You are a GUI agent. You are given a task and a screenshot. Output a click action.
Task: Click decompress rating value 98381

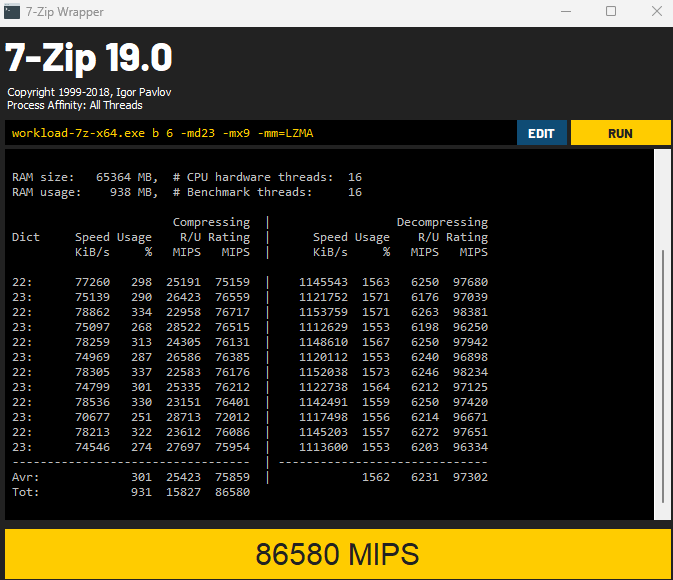(470, 312)
